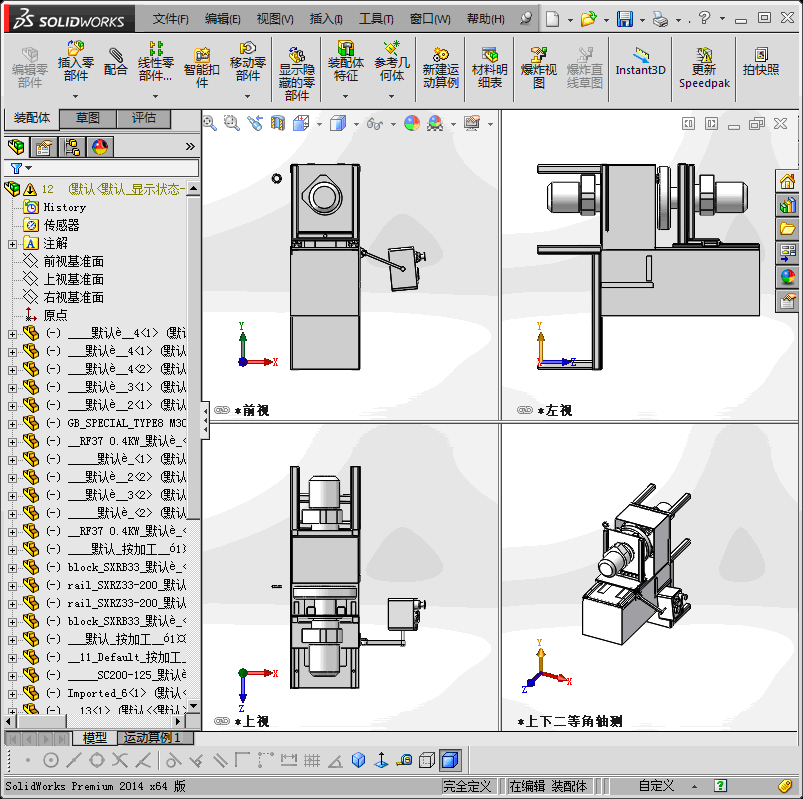Open Reference Geometry (参考几何体) tool
803x799 pixels.
click(x=392, y=61)
